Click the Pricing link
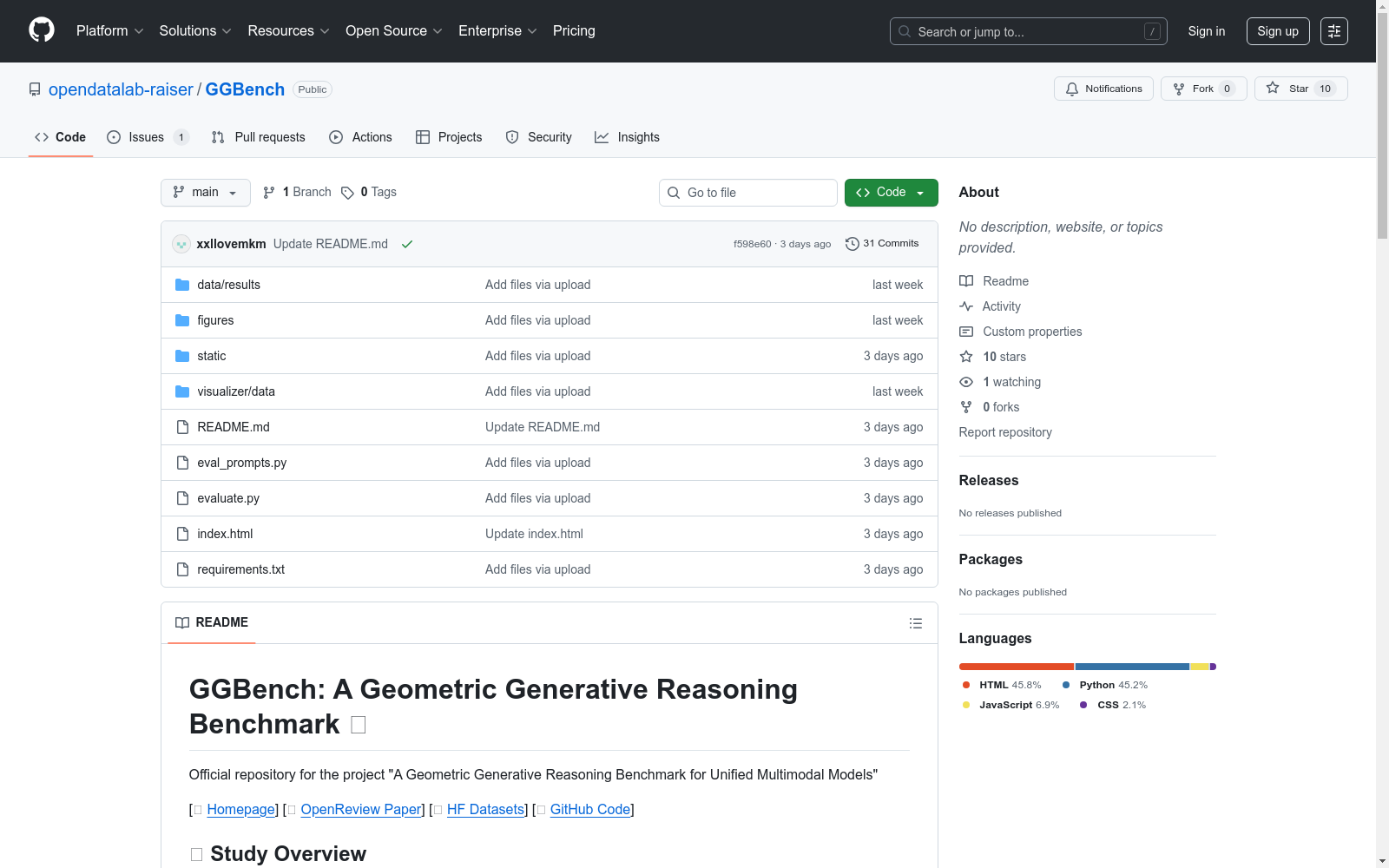Viewport: 1389px width, 868px height. point(574,31)
